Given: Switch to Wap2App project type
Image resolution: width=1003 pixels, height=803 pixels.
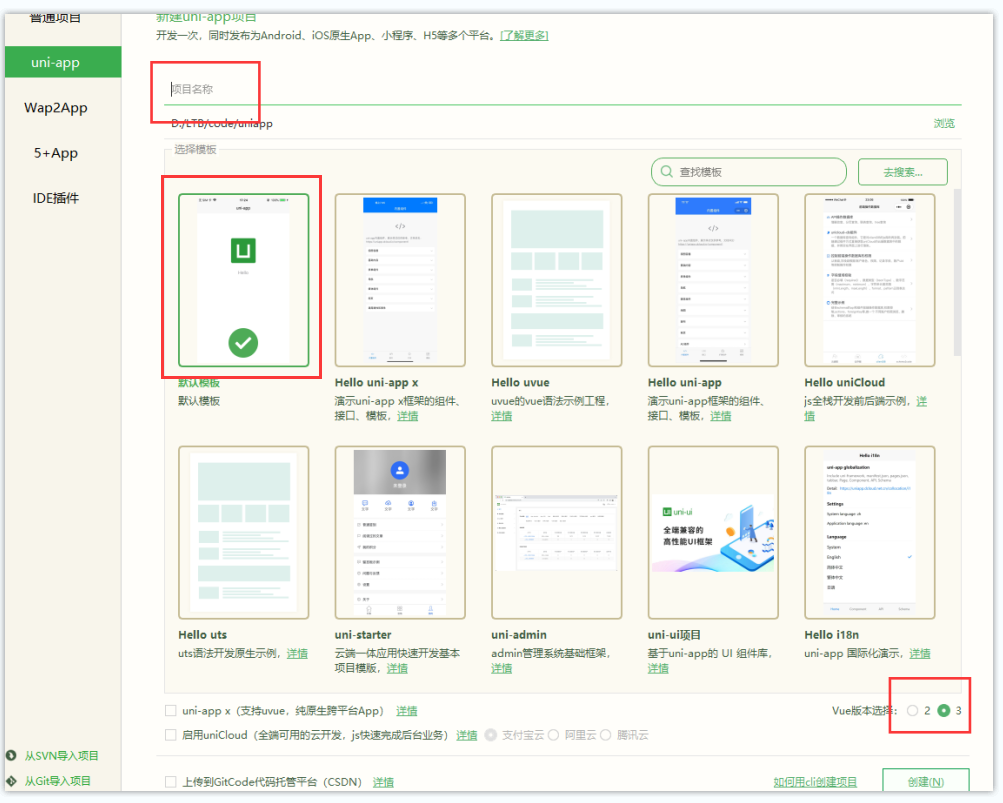Looking at the screenshot, I should [x=56, y=107].
